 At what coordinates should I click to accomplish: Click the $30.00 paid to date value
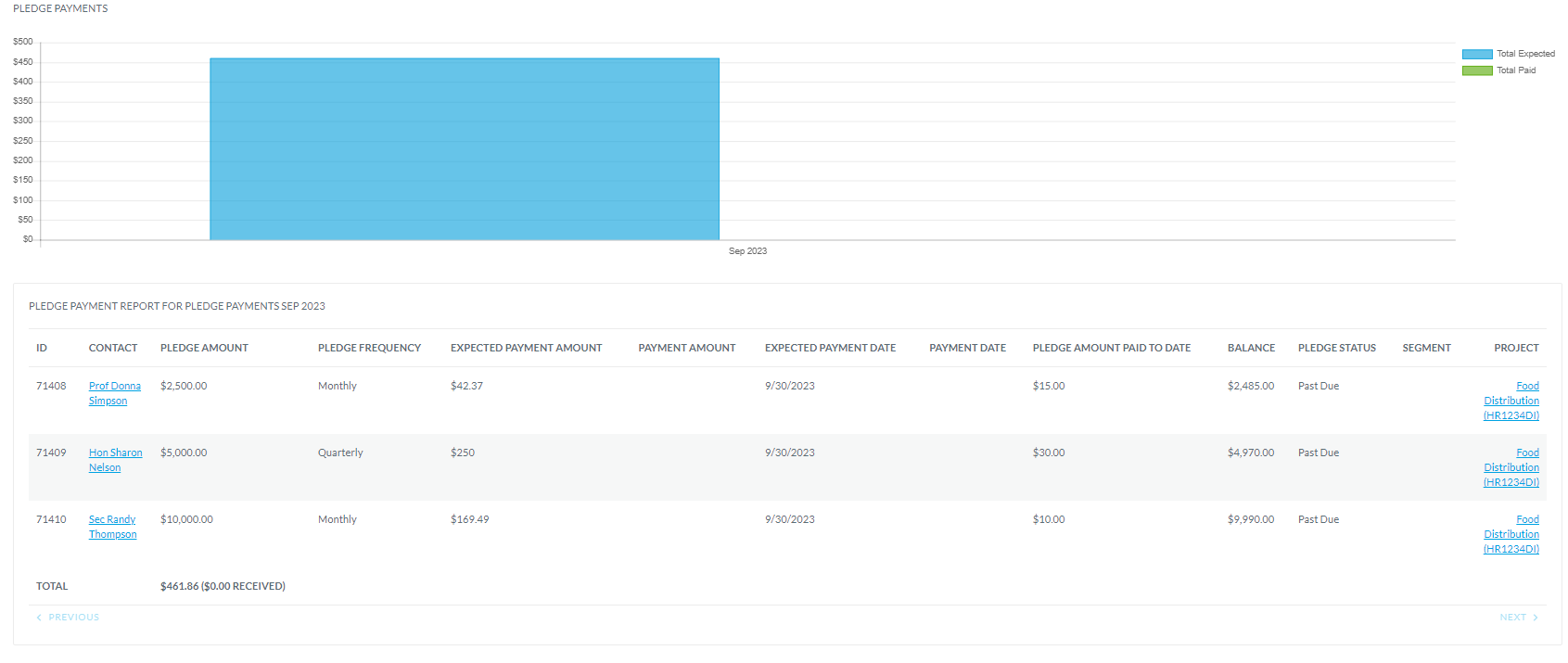[1049, 453]
